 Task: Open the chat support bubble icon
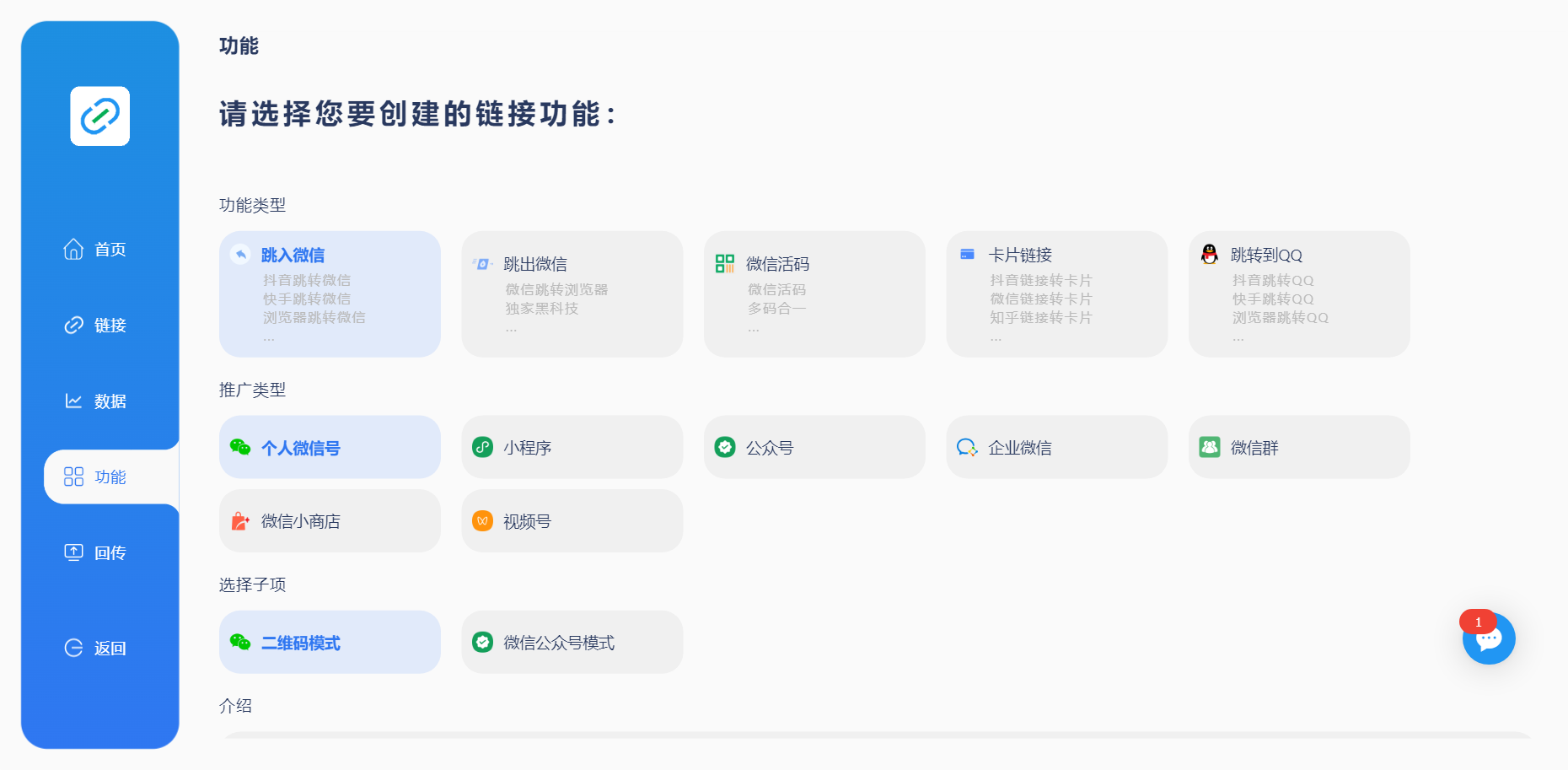coord(1489,638)
